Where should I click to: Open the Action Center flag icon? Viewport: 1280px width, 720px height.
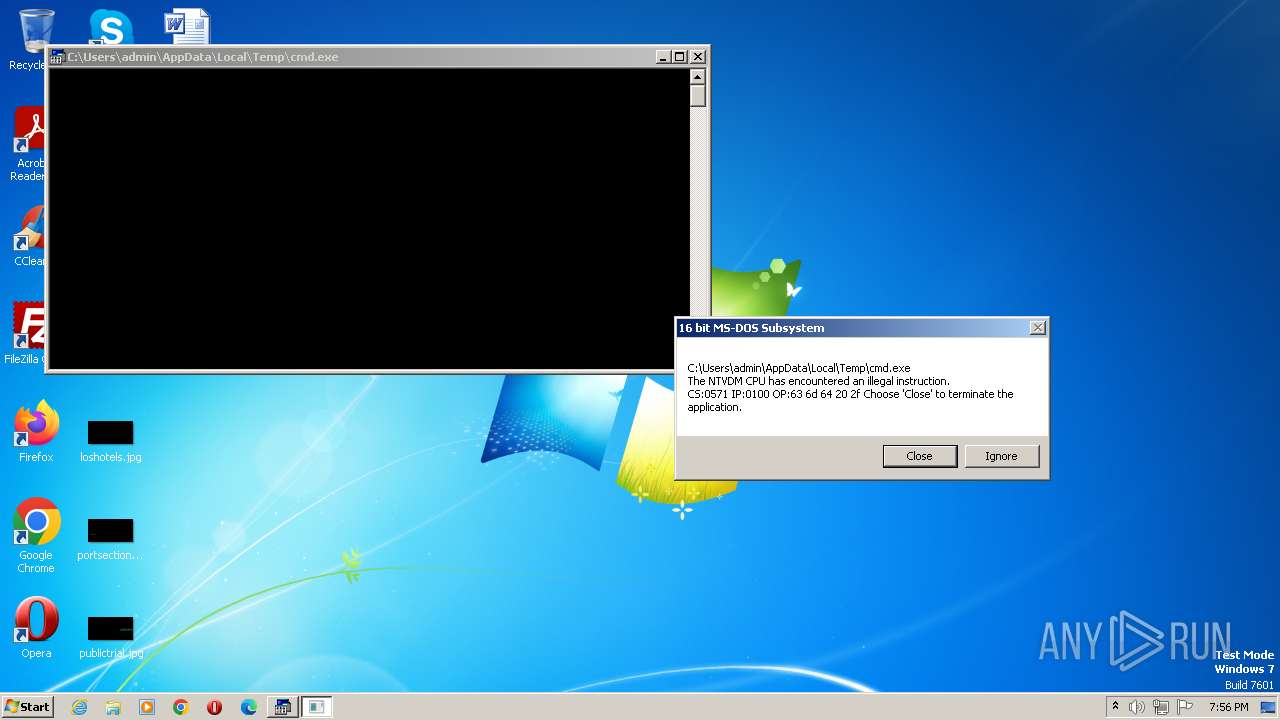[1183, 707]
